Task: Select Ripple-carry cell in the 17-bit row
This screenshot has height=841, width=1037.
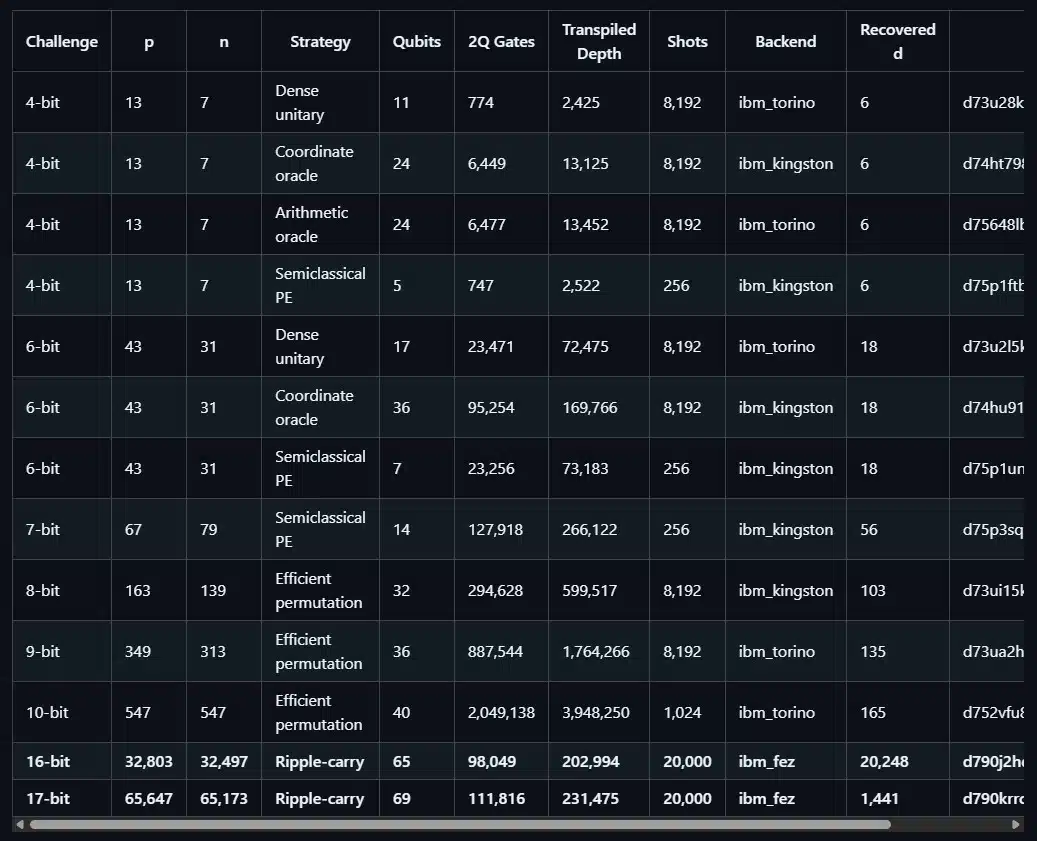Action: point(319,799)
